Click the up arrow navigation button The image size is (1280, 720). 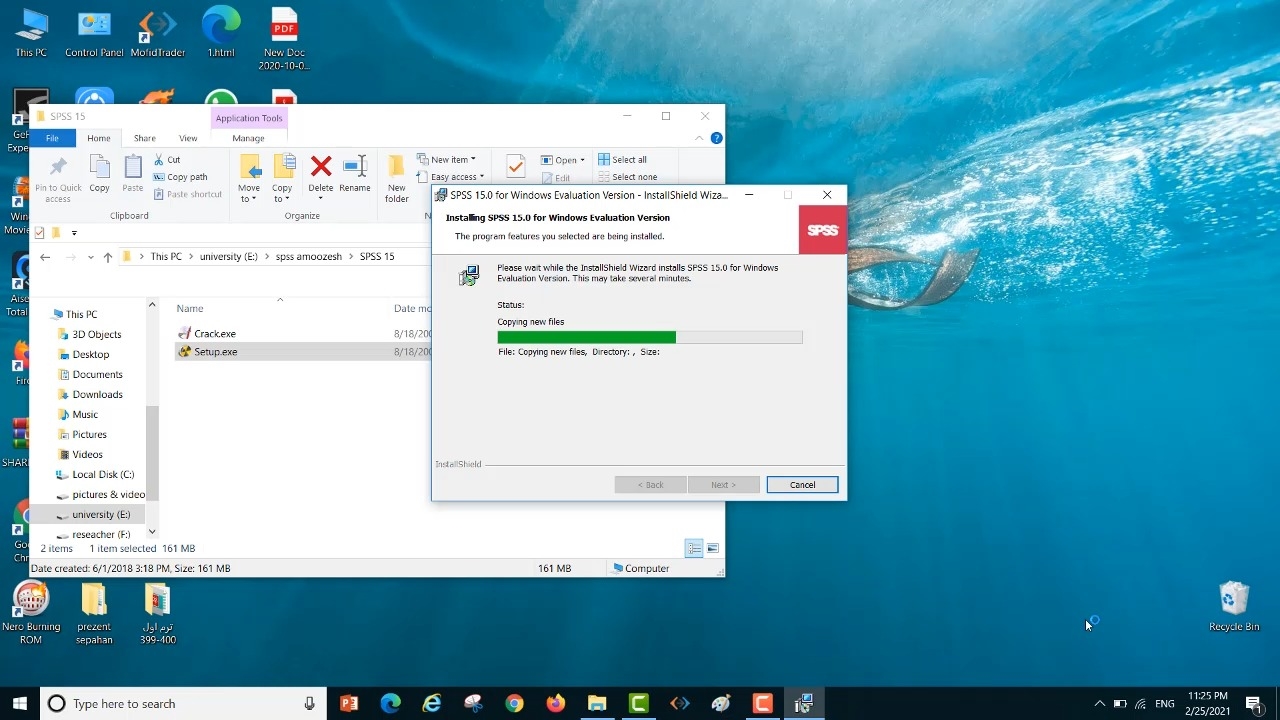108,257
